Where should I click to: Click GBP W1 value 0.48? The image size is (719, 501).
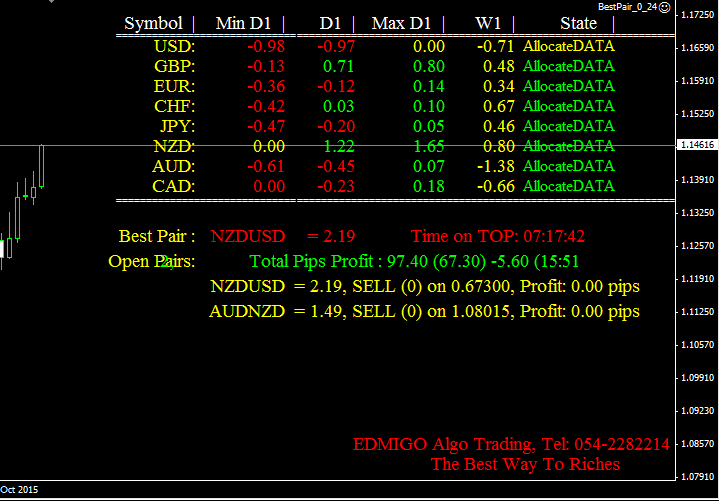point(499,66)
